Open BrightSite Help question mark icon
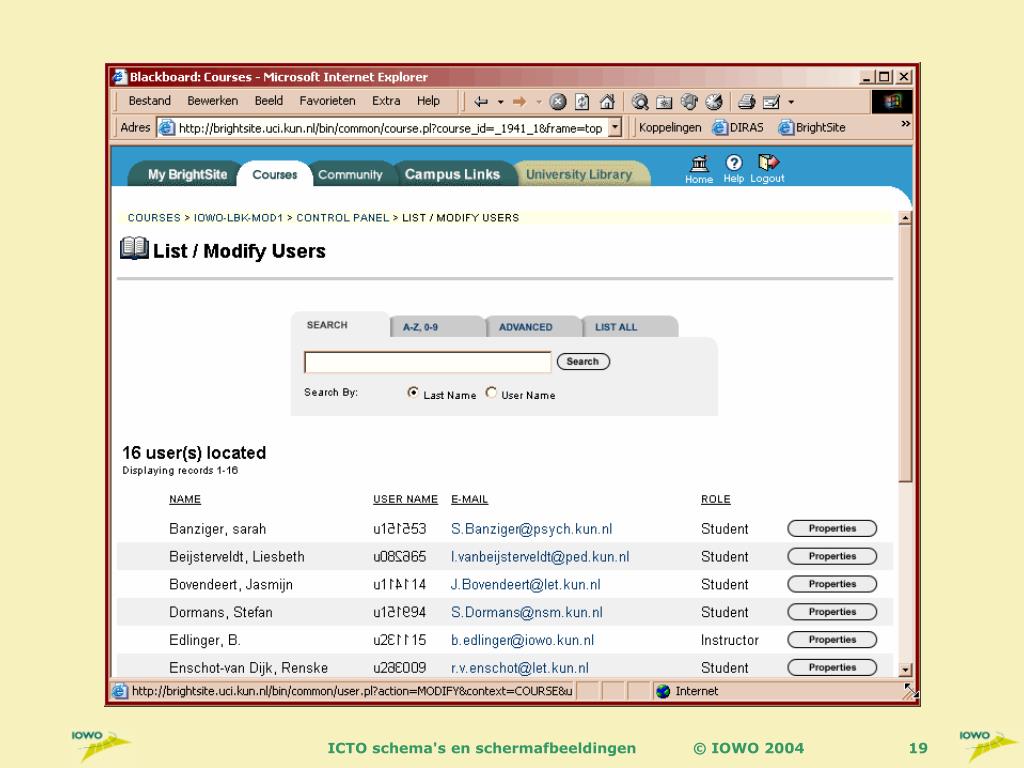This screenshot has width=1024, height=768. (x=733, y=163)
